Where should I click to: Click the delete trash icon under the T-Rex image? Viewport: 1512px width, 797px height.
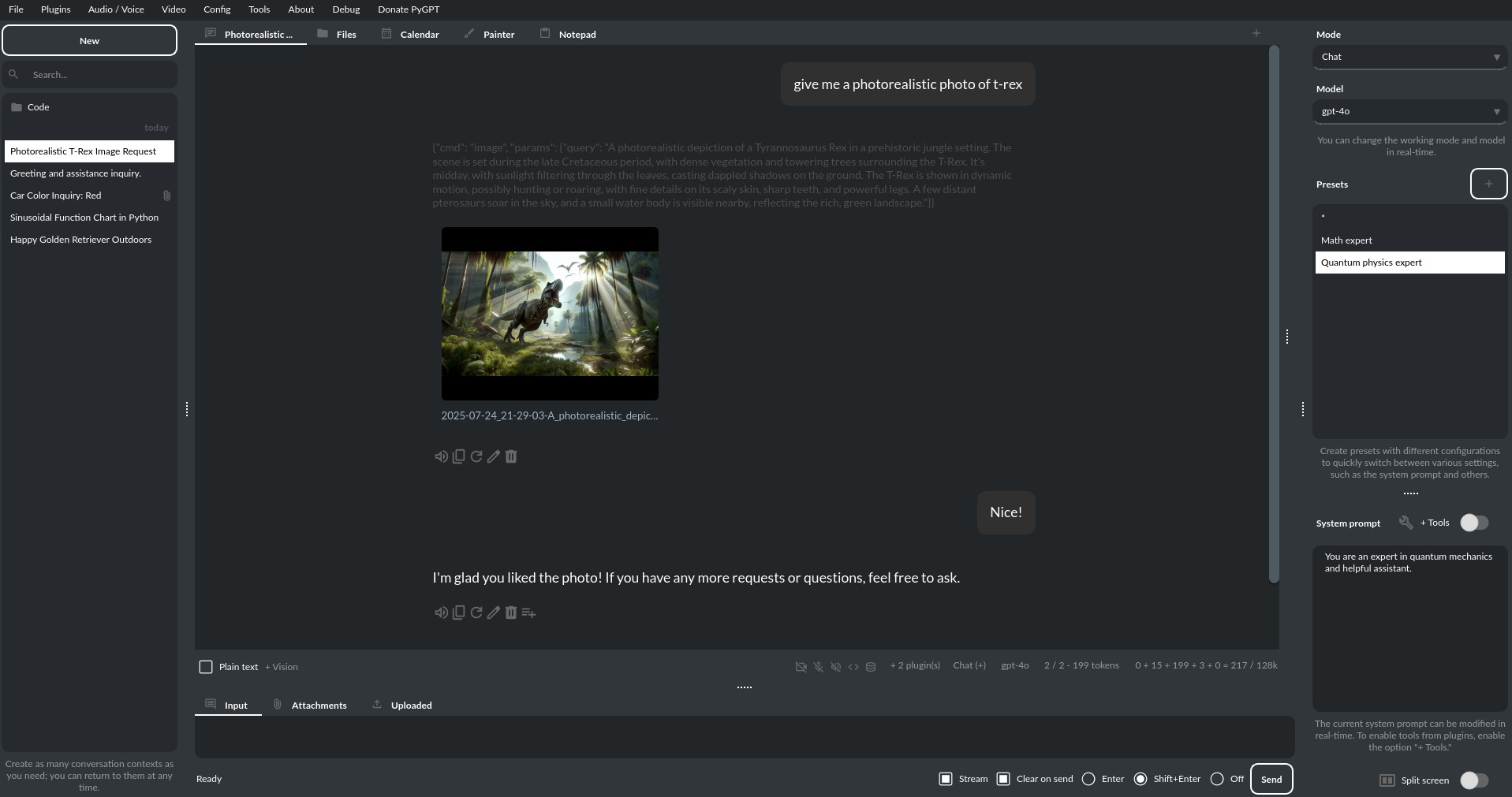(x=511, y=456)
